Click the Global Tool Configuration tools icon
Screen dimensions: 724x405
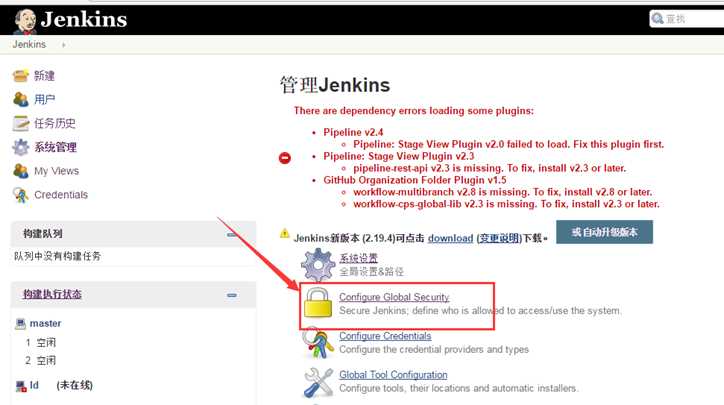(318, 382)
